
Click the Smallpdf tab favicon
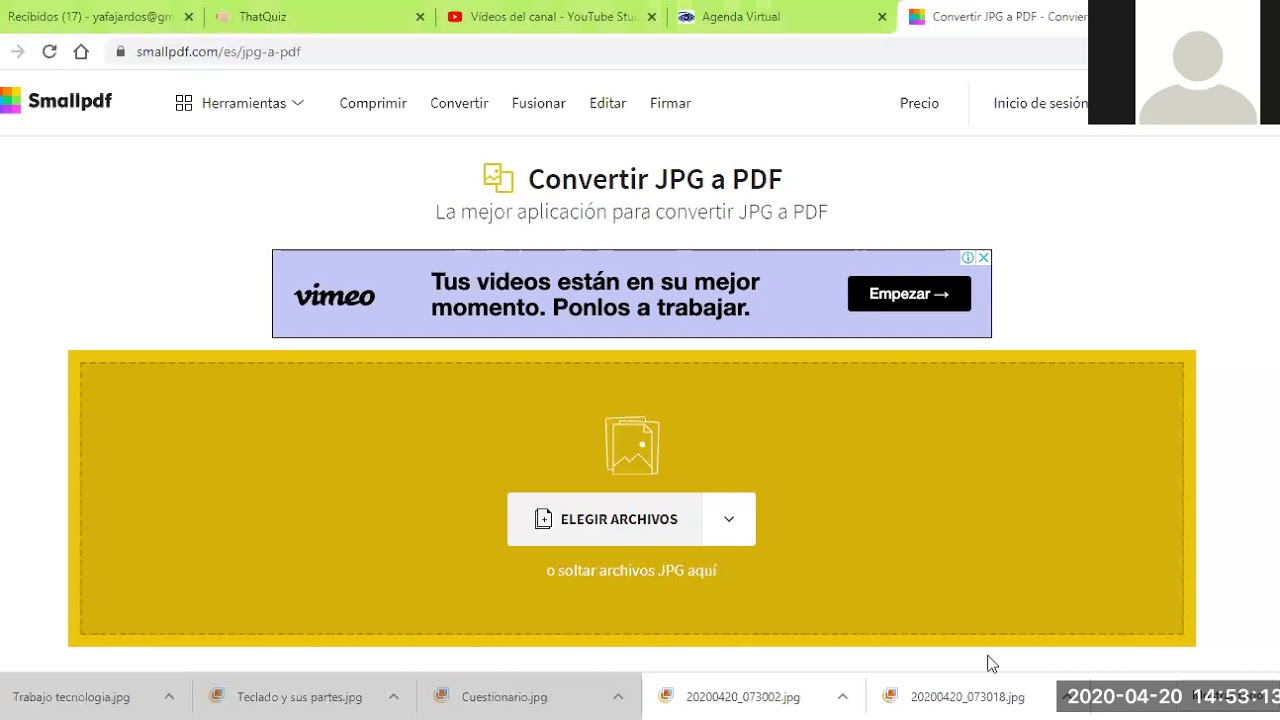coord(917,17)
